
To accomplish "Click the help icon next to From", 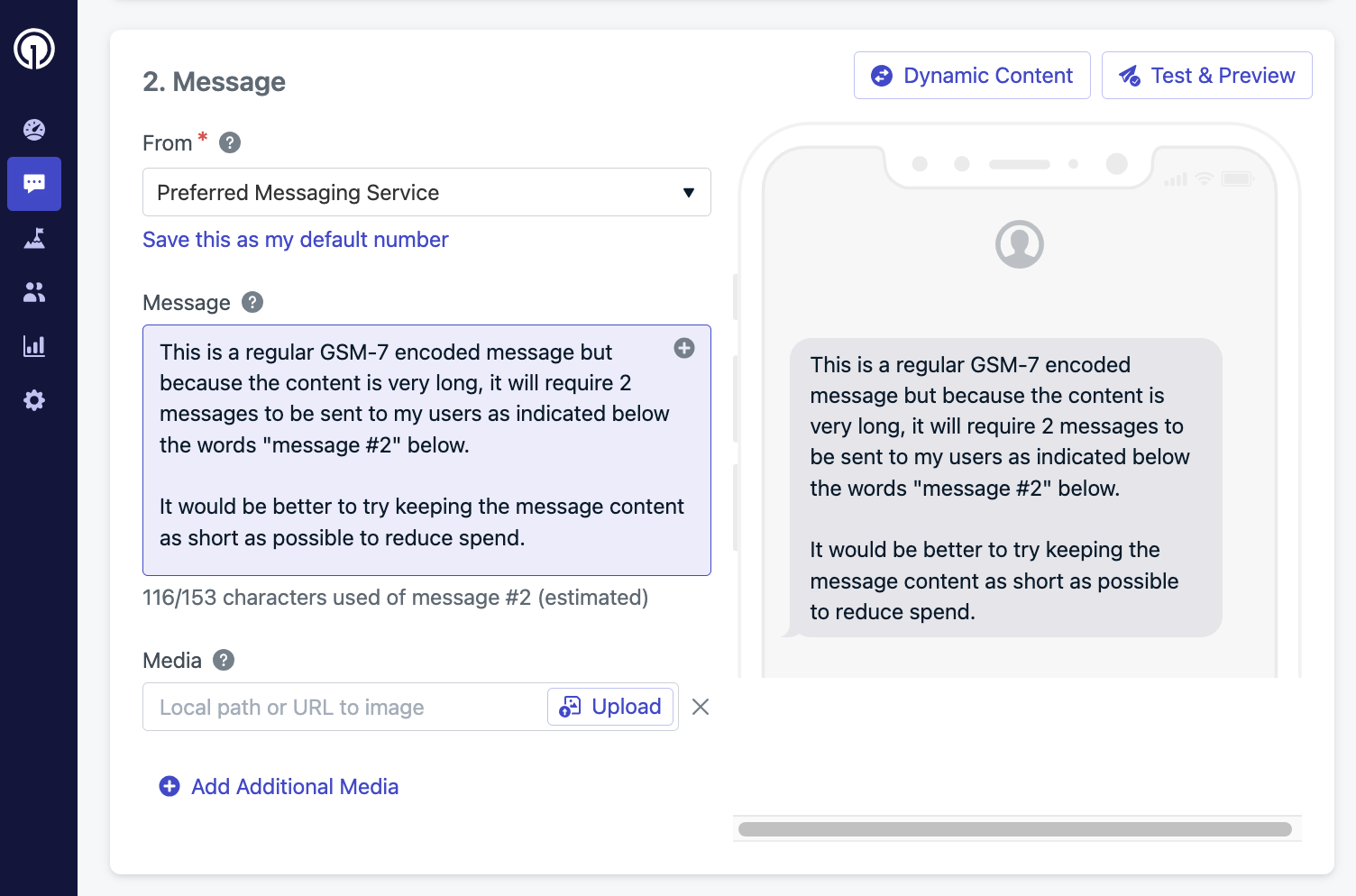I will [x=230, y=142].
